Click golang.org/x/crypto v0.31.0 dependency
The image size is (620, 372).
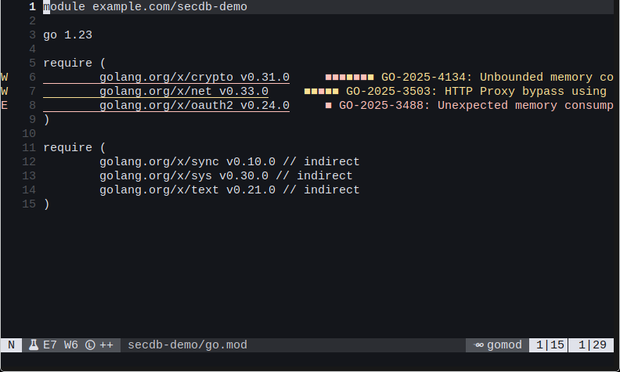[x=195, y=77]
